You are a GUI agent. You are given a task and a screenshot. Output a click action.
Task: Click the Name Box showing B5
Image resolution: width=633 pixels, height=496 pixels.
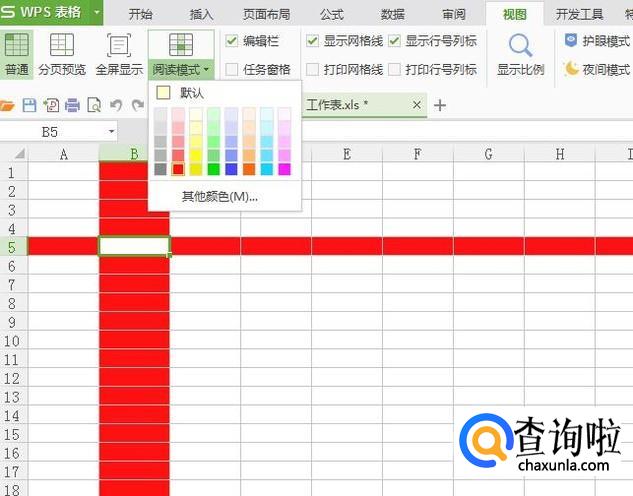(50, 132)
